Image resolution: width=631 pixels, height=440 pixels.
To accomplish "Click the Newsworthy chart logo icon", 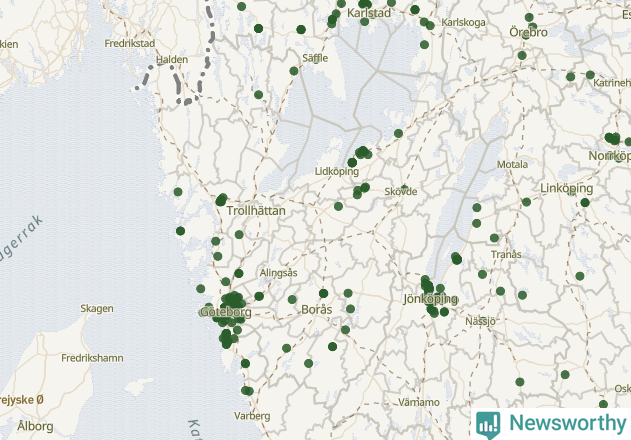I will [488, 425].
